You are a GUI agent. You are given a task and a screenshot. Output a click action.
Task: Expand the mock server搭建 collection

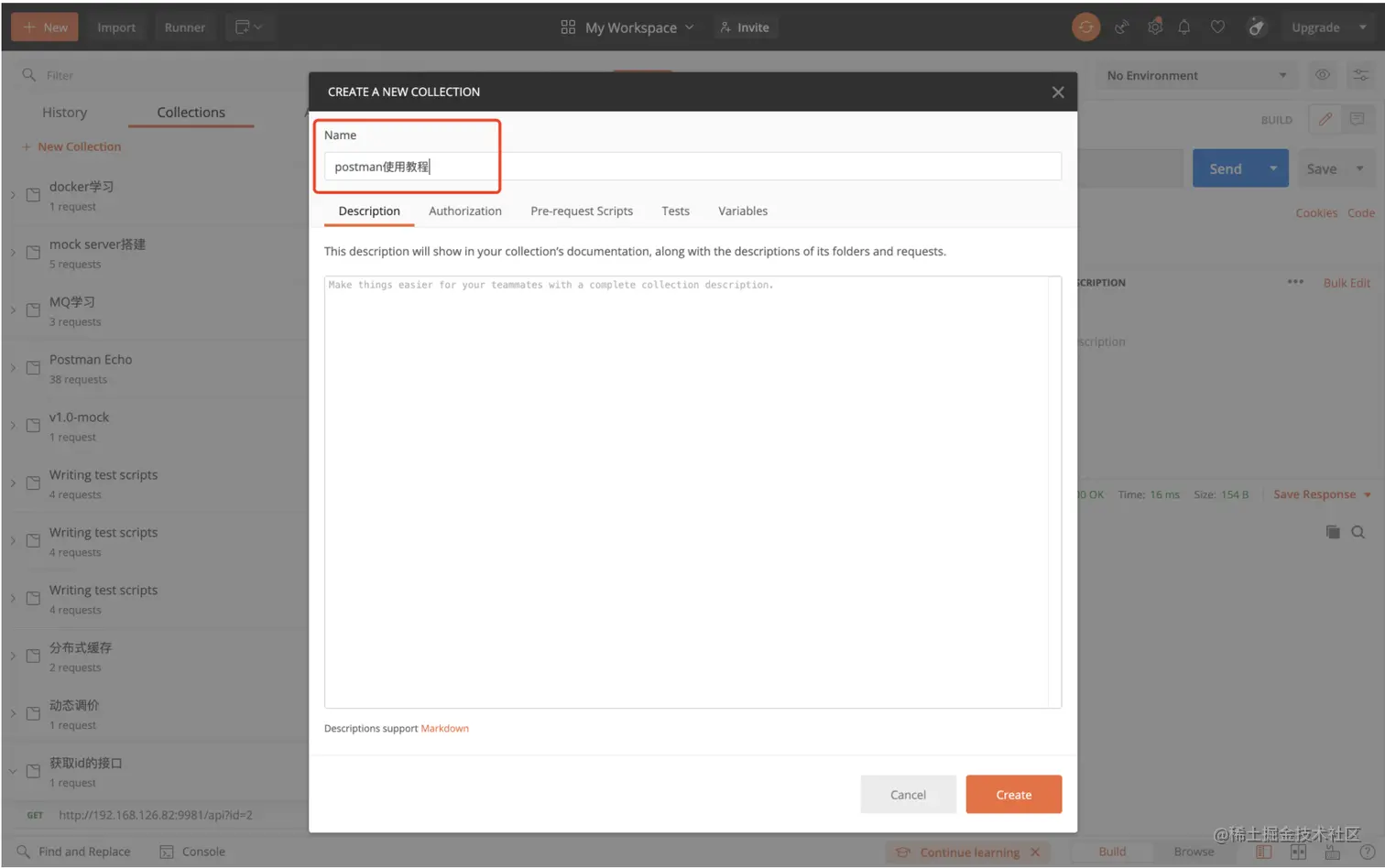[x=13, y=253]
